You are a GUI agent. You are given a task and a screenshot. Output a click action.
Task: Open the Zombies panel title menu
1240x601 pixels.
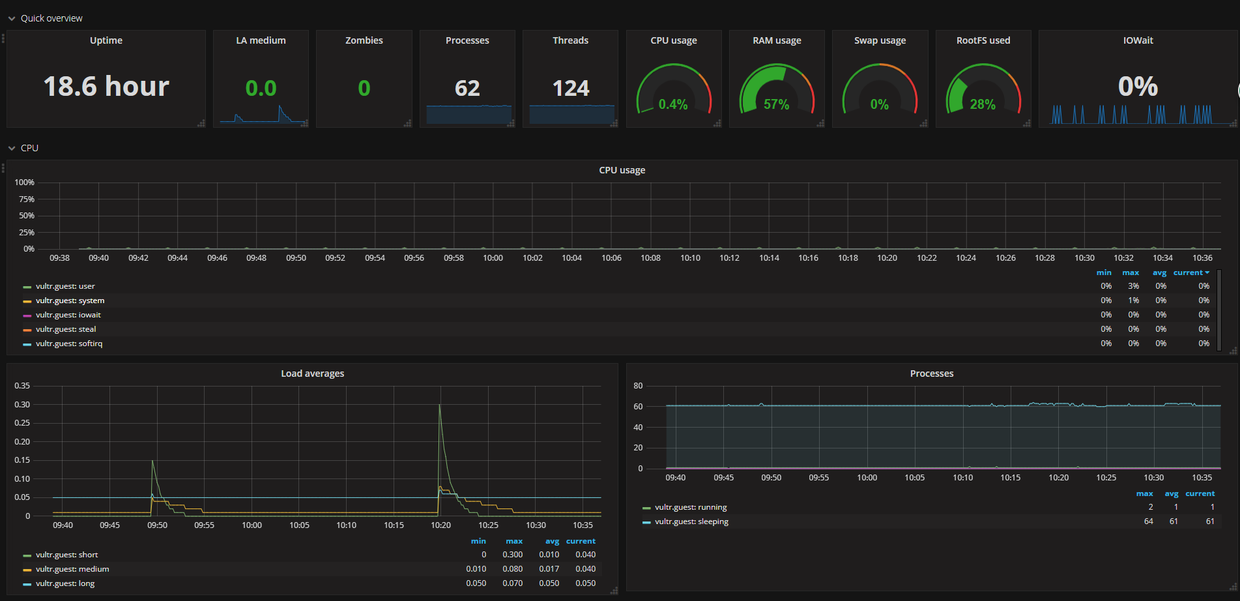click(364, 40)
